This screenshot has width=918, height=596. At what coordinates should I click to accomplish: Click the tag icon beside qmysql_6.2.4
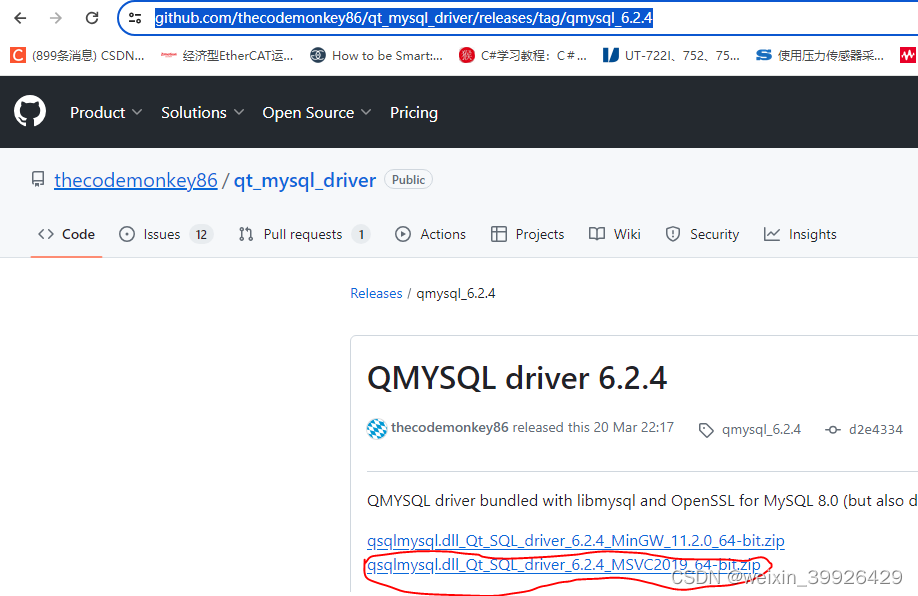point(707,429)
